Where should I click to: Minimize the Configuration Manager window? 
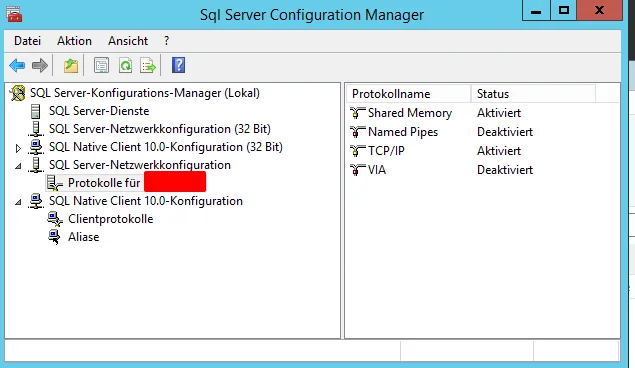tap(536, 11)
